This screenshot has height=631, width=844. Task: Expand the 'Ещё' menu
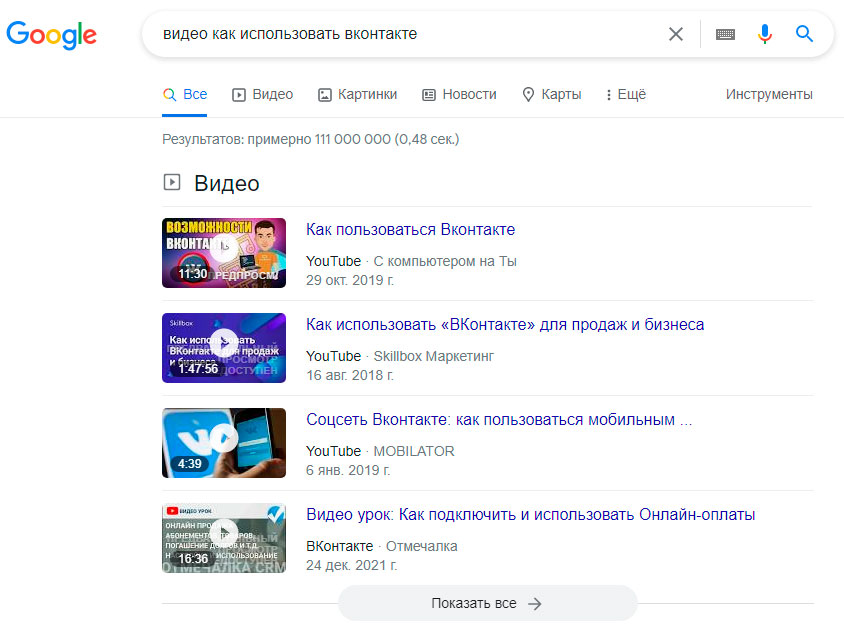[625, 94]
